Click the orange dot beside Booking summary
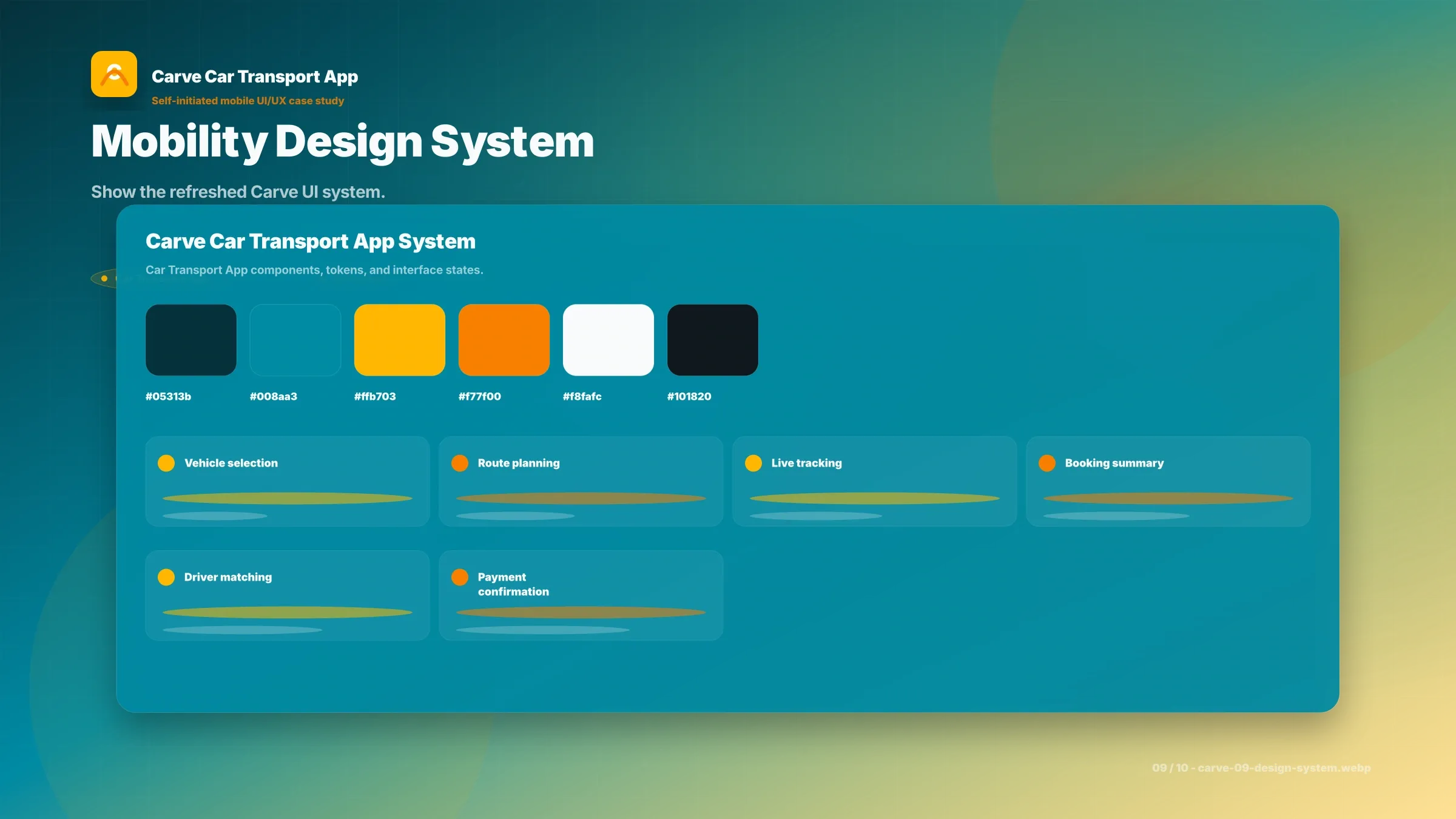1456x819 pixels. click(x=1047, y=463)
